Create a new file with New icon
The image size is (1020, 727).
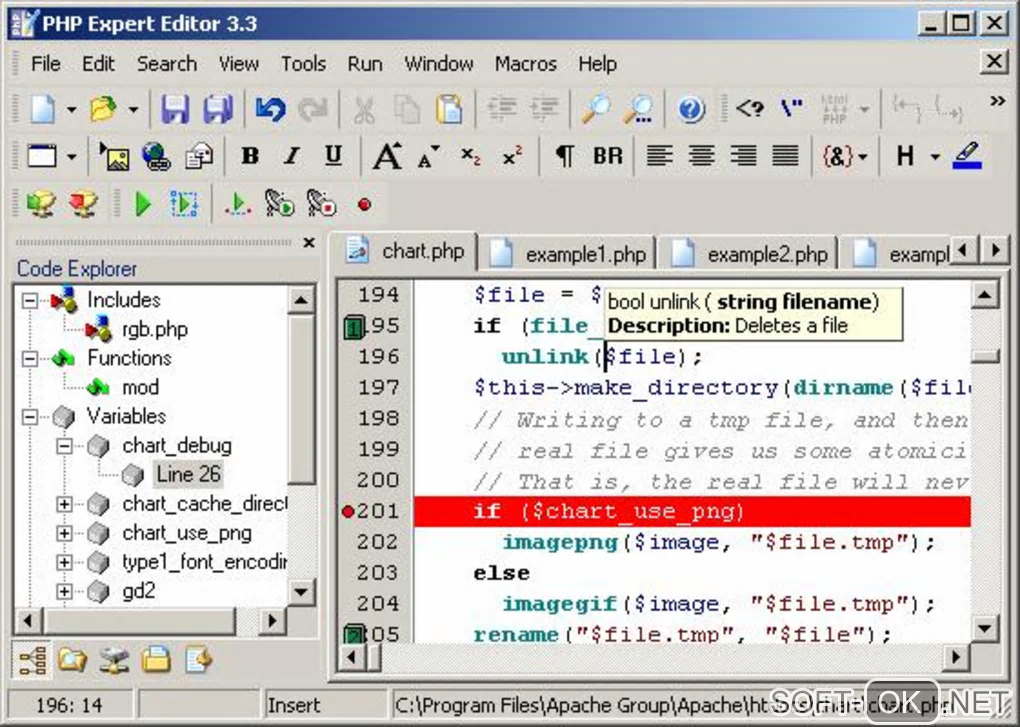click(43, 109)
